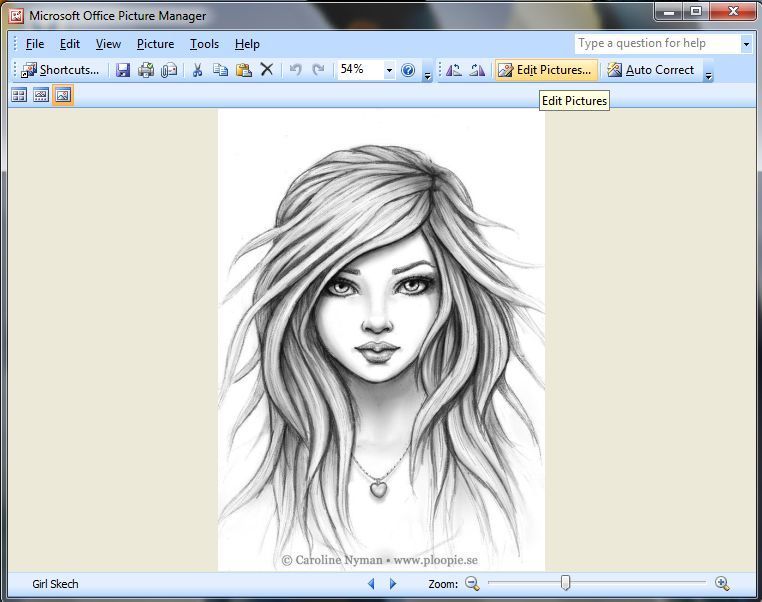Maximize the Picture Manager window
This screenshot has width=762, height=602.
[x=696, y=11]
